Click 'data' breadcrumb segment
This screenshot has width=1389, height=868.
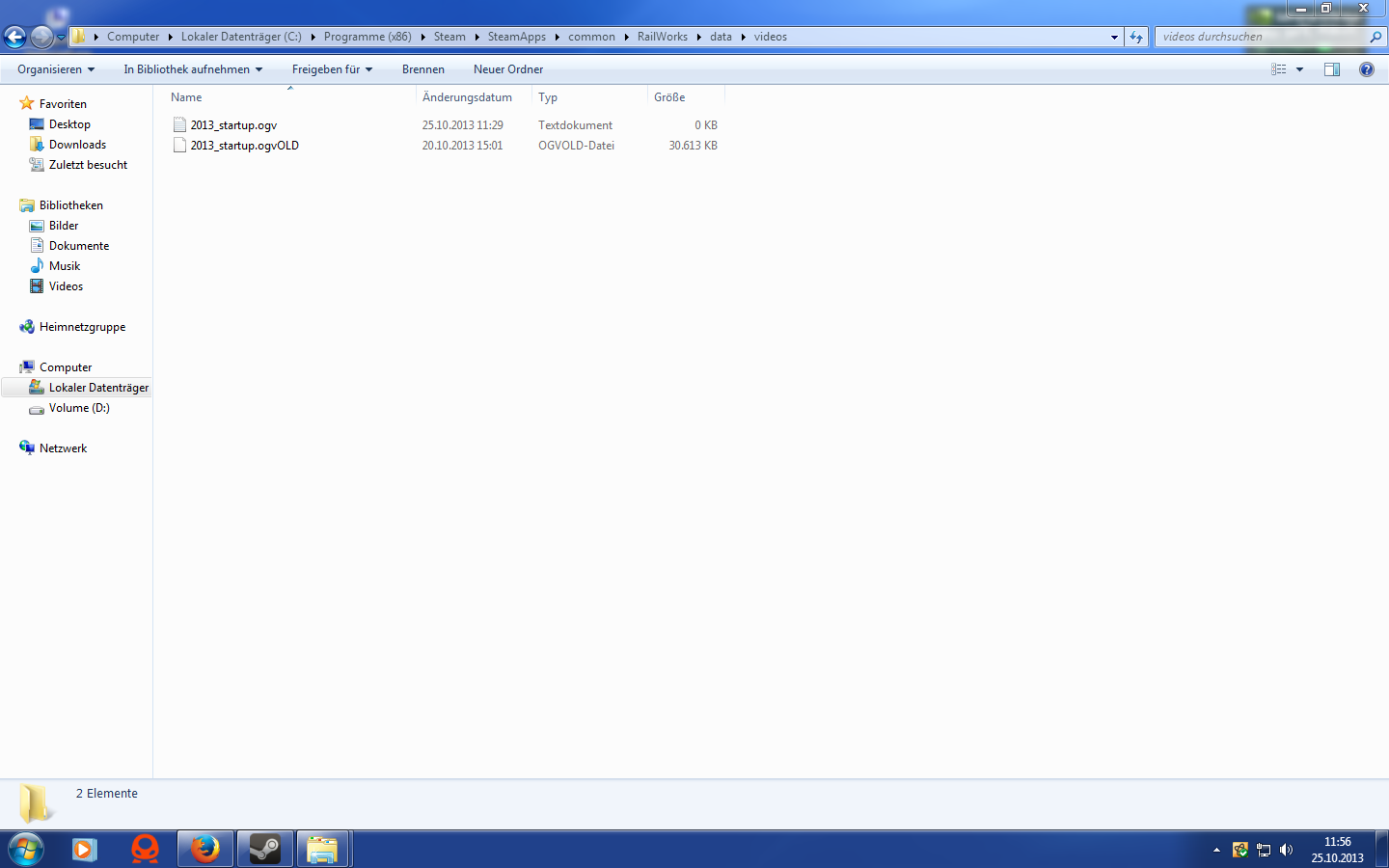coord(721,37)
